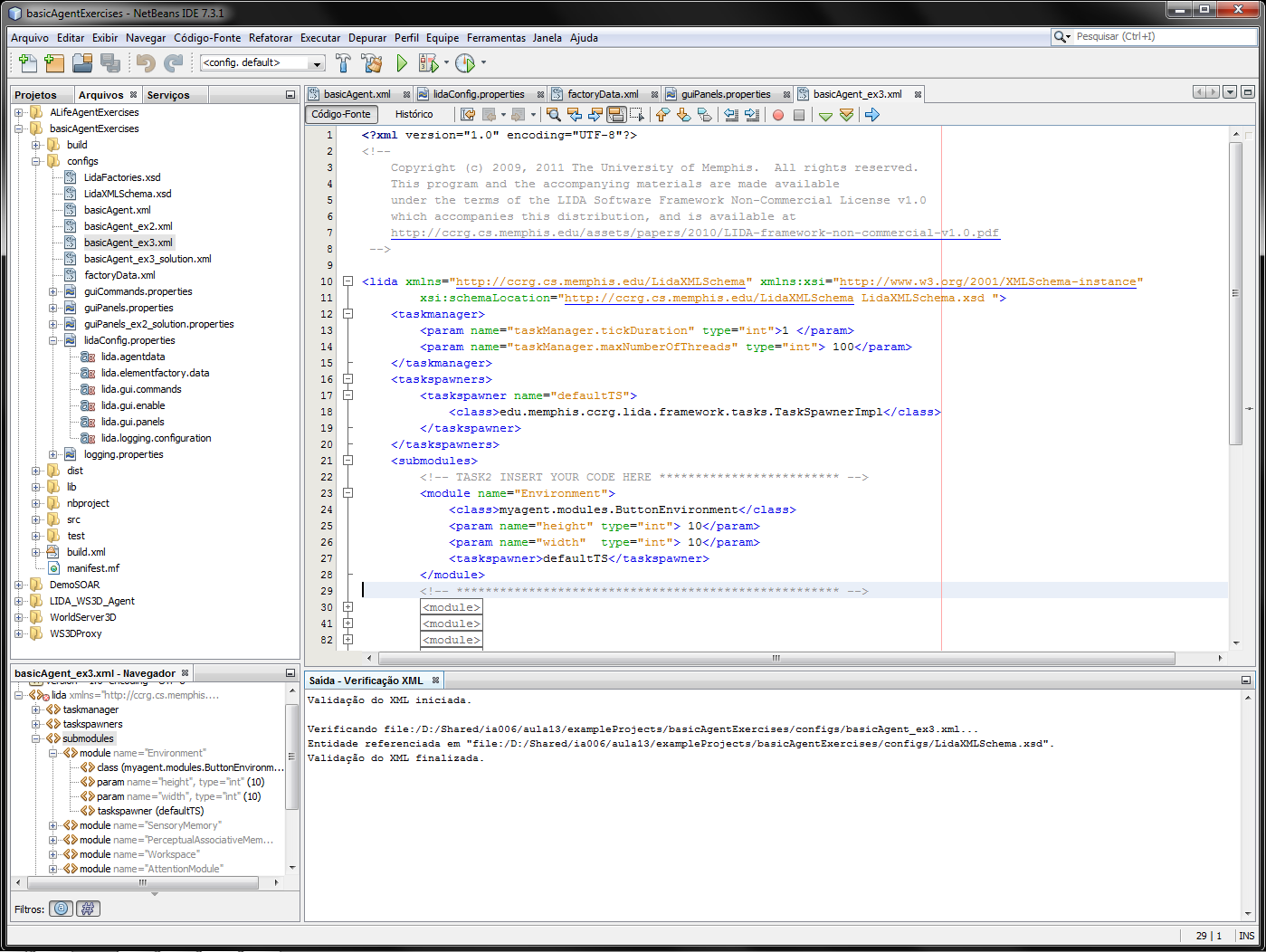Expand collapsed module fold at line 30
This screenshot has height=952, width=1266.
point(347,607)
